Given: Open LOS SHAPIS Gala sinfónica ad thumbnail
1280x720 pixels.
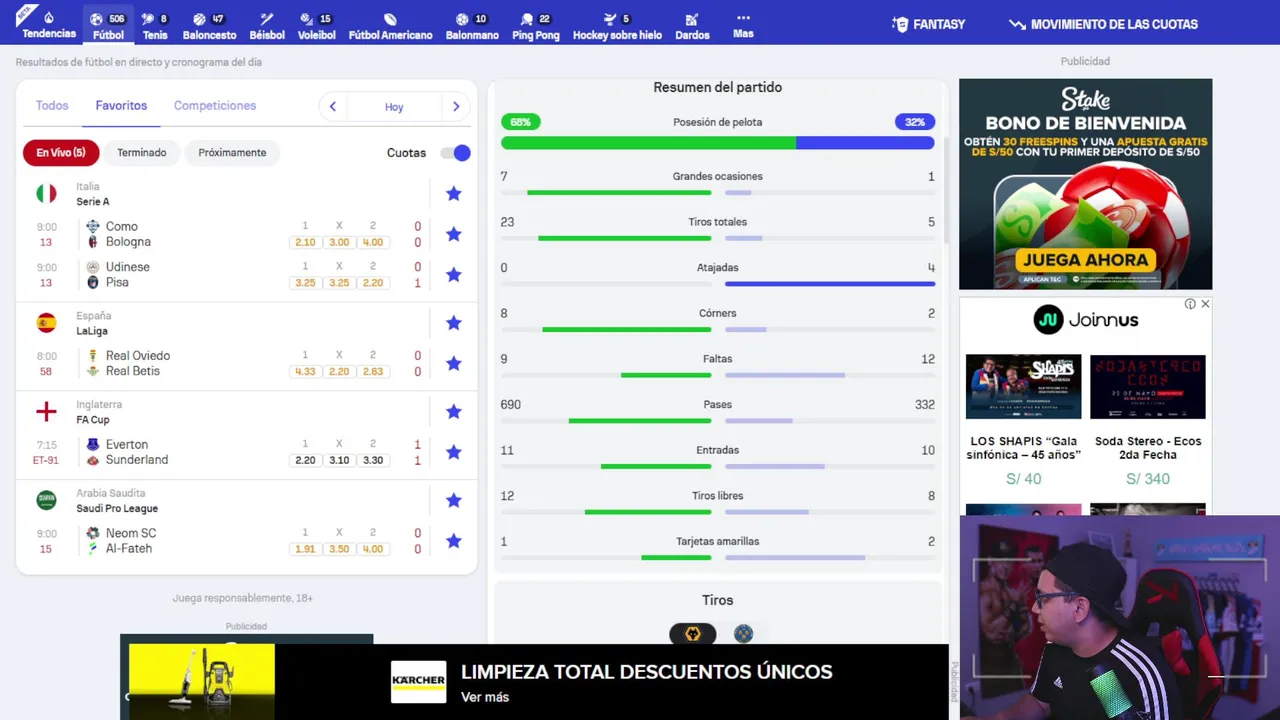Looking at the screenshot, I should 1023,386.
